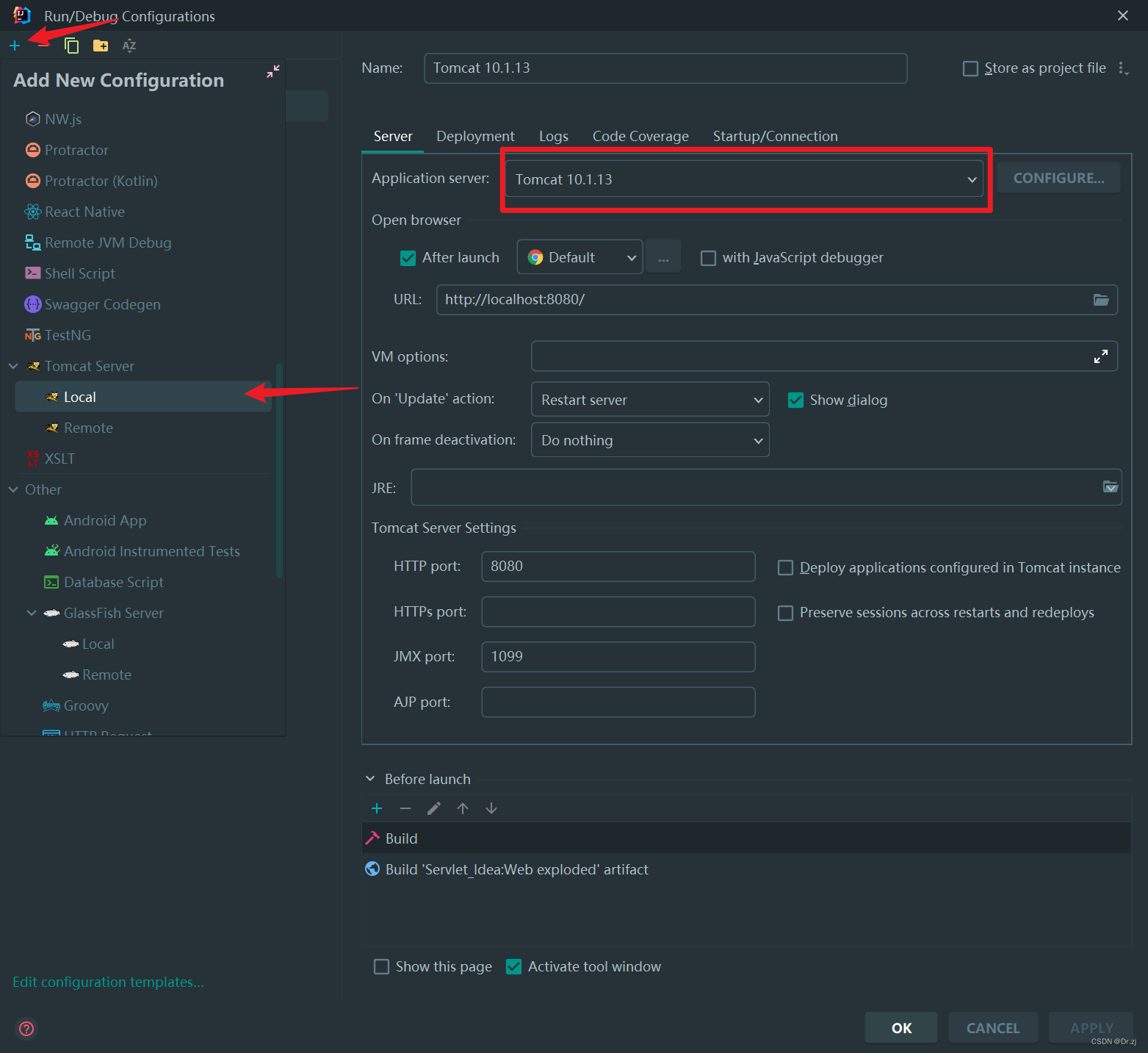Click the Copy Configuration icon

click(x=71, y=46)
